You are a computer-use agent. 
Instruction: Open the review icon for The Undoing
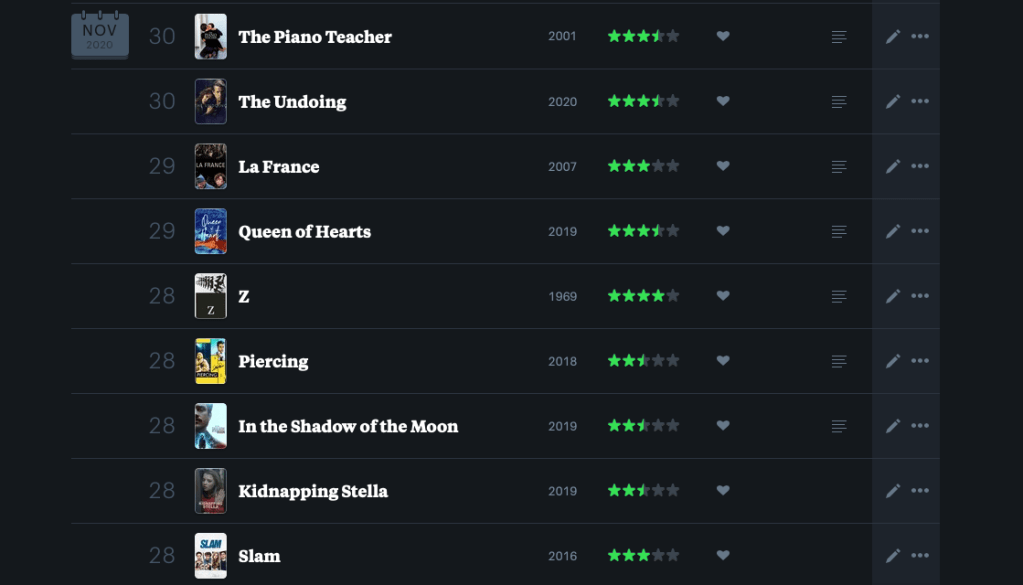point(839,102)
